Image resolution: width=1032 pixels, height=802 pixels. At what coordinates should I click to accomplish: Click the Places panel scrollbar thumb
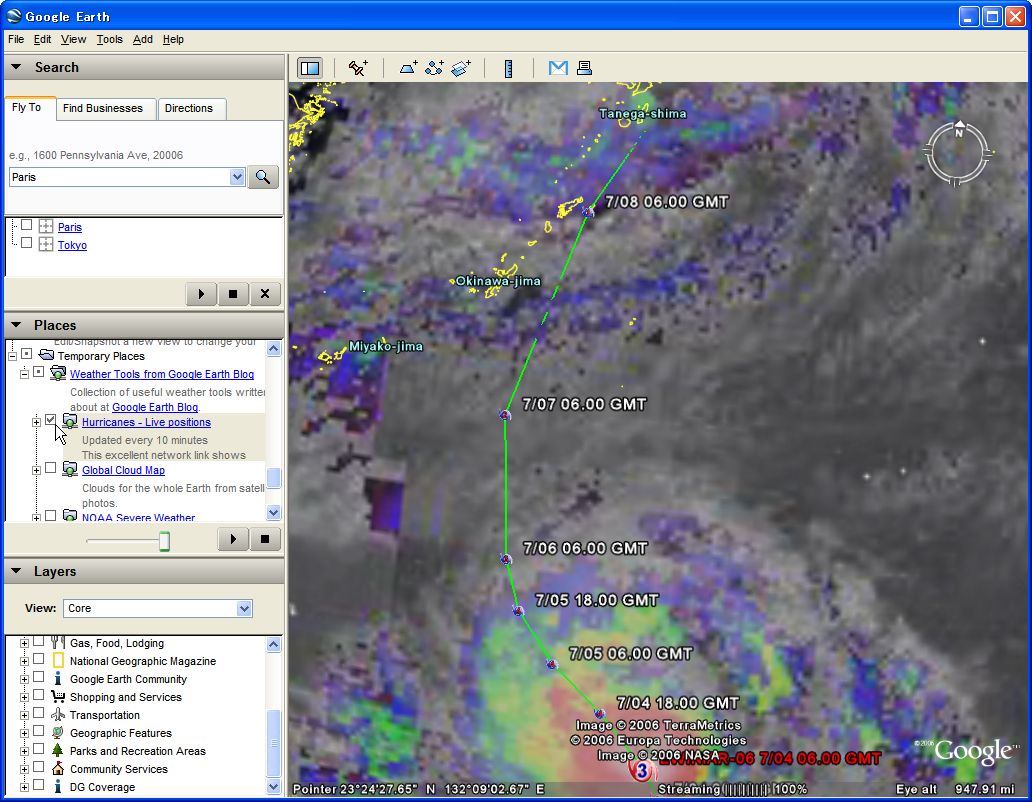point(274,478)
